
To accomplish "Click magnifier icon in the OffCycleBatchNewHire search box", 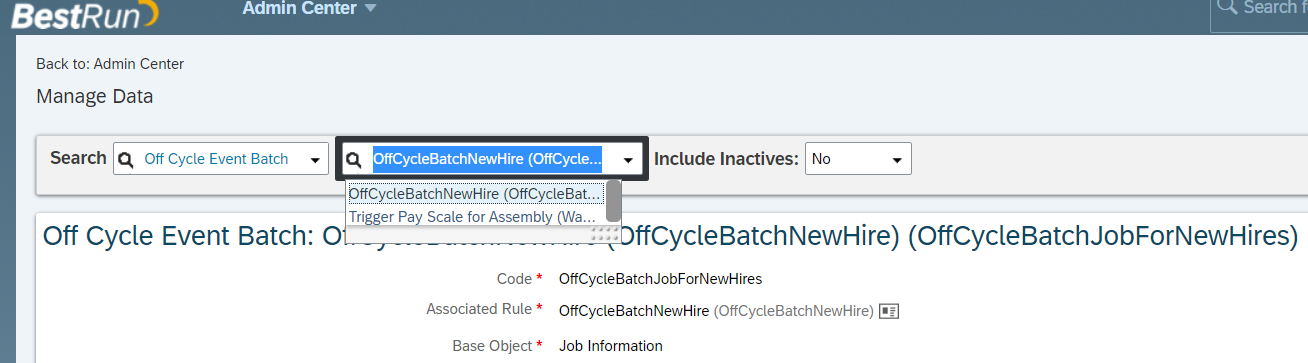I will click(353, 159).
